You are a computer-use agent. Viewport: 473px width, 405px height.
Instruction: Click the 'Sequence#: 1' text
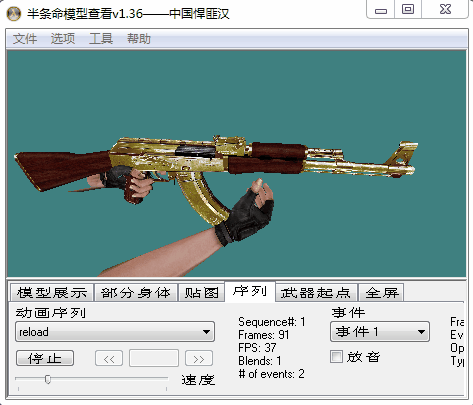tap(272, 322)
